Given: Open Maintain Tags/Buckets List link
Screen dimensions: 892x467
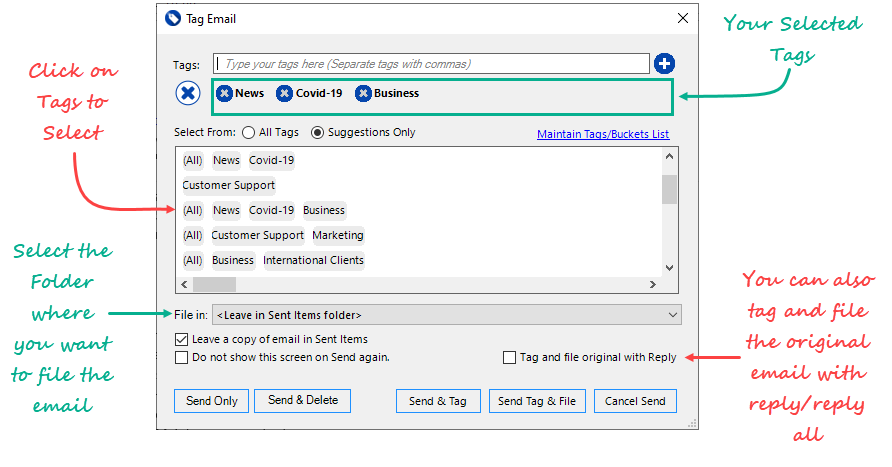Looking at the screenshot, I should [603, 134].
